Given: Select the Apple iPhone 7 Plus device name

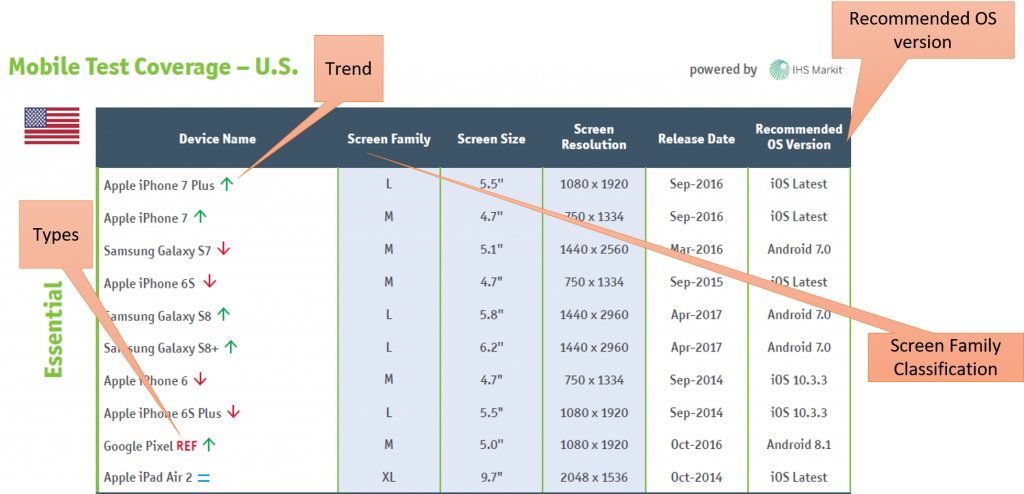Looking at the screenshot, I should coord(159,185).
